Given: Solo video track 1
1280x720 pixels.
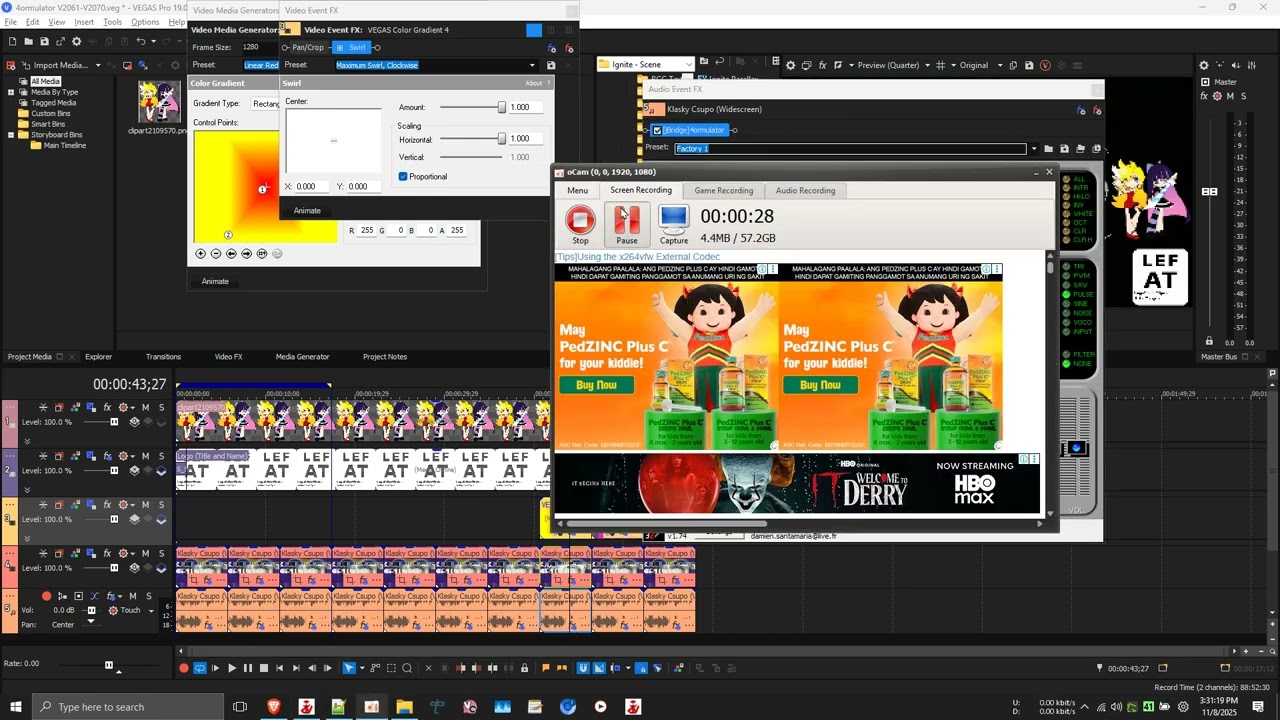Looking at the screenshot, I should click(x=161, y=407).
